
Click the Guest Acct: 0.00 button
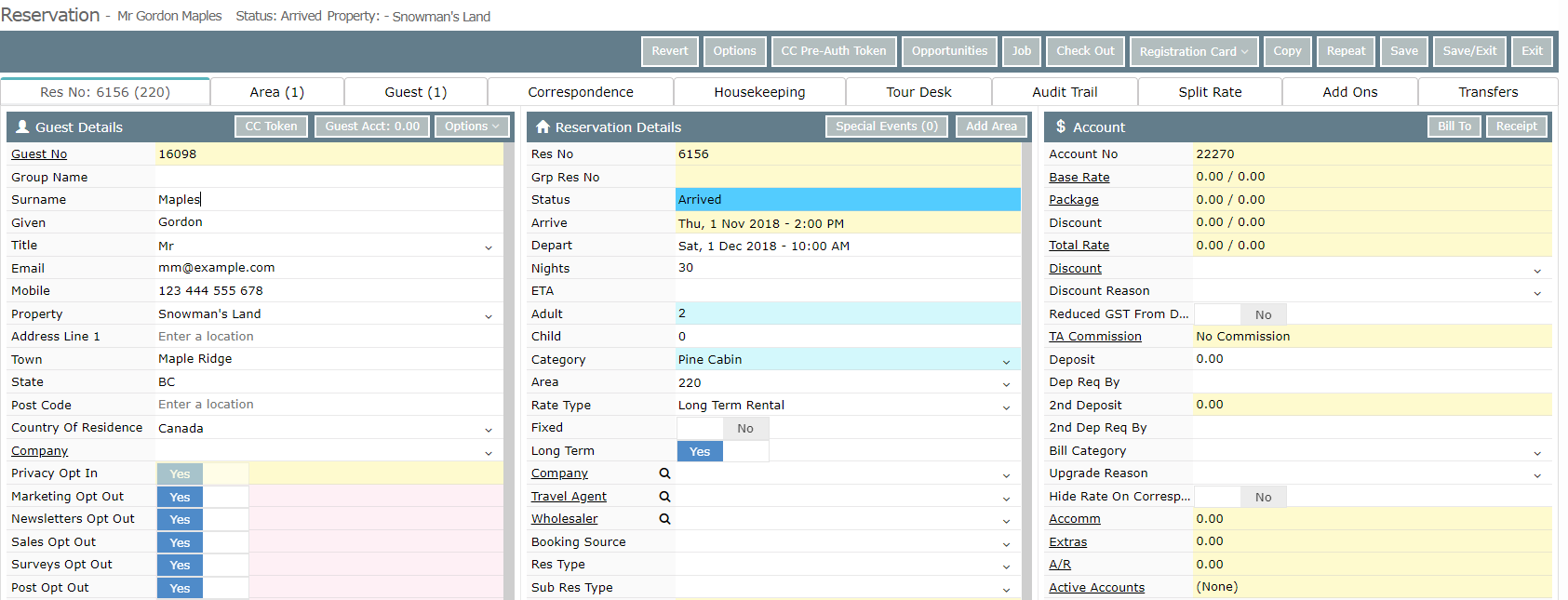372,127
